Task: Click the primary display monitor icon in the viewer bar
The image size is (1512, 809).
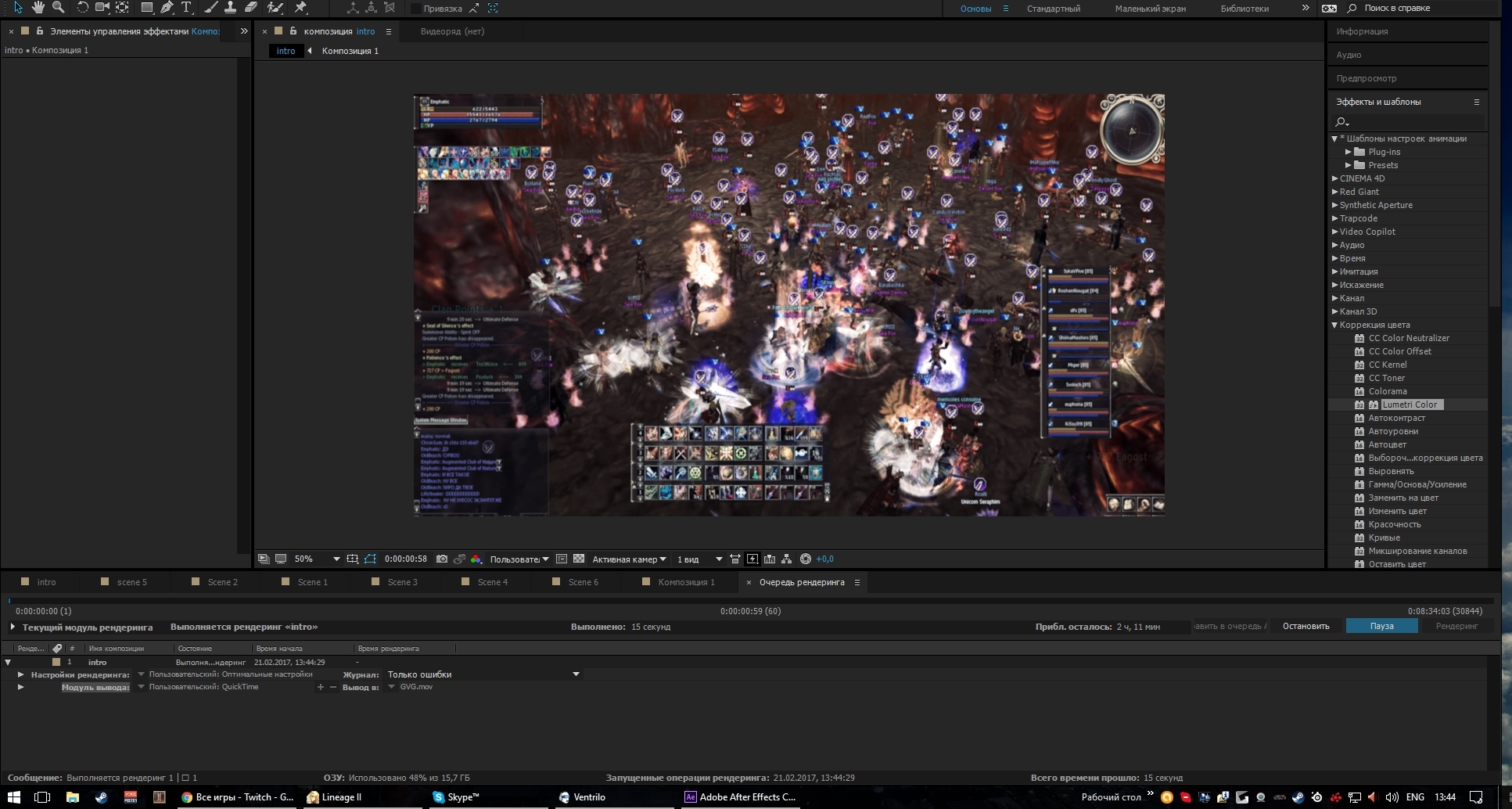Action: [281, 559]
